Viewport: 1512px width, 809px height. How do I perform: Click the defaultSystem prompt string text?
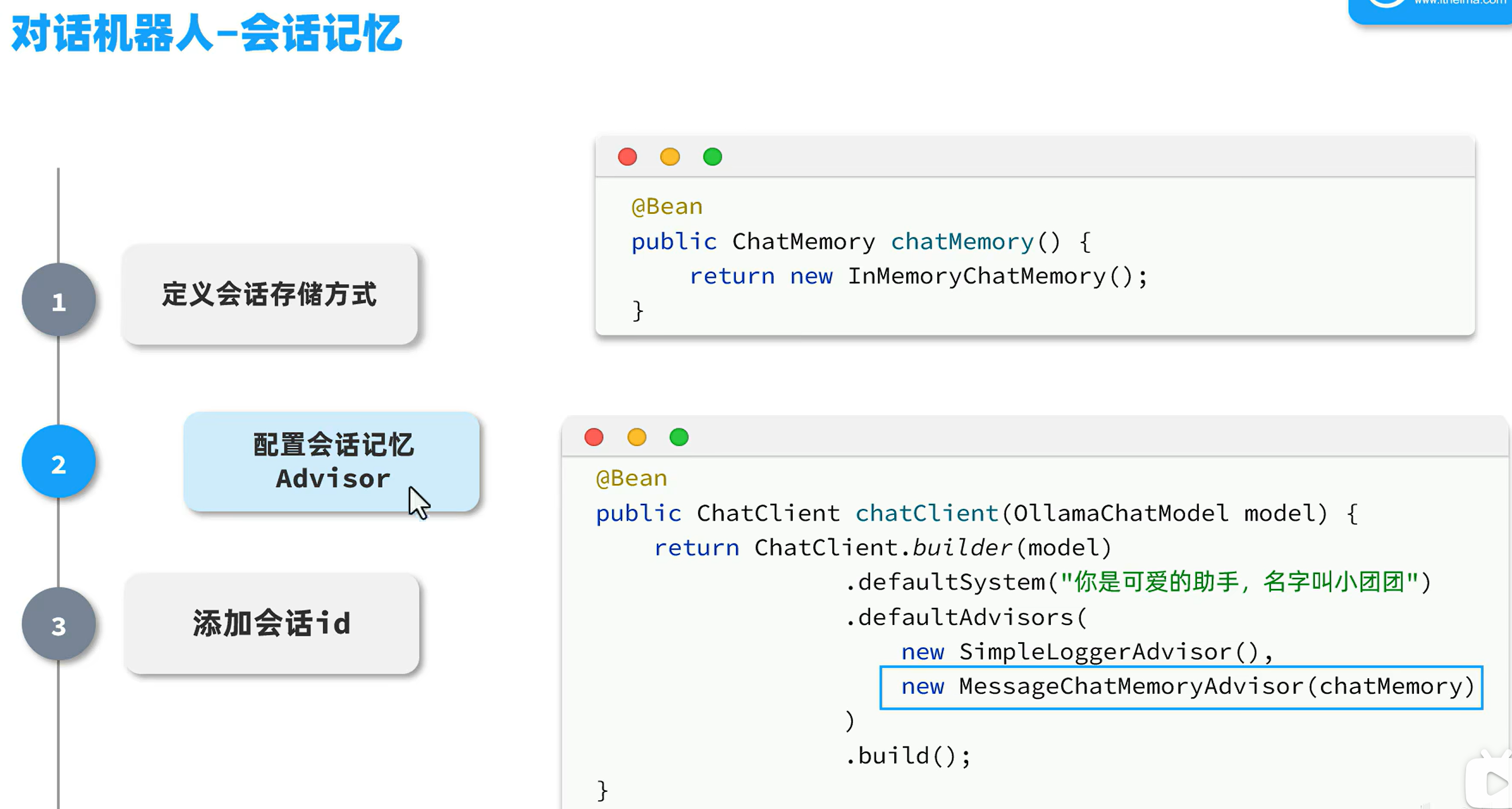click(1238, 583)
